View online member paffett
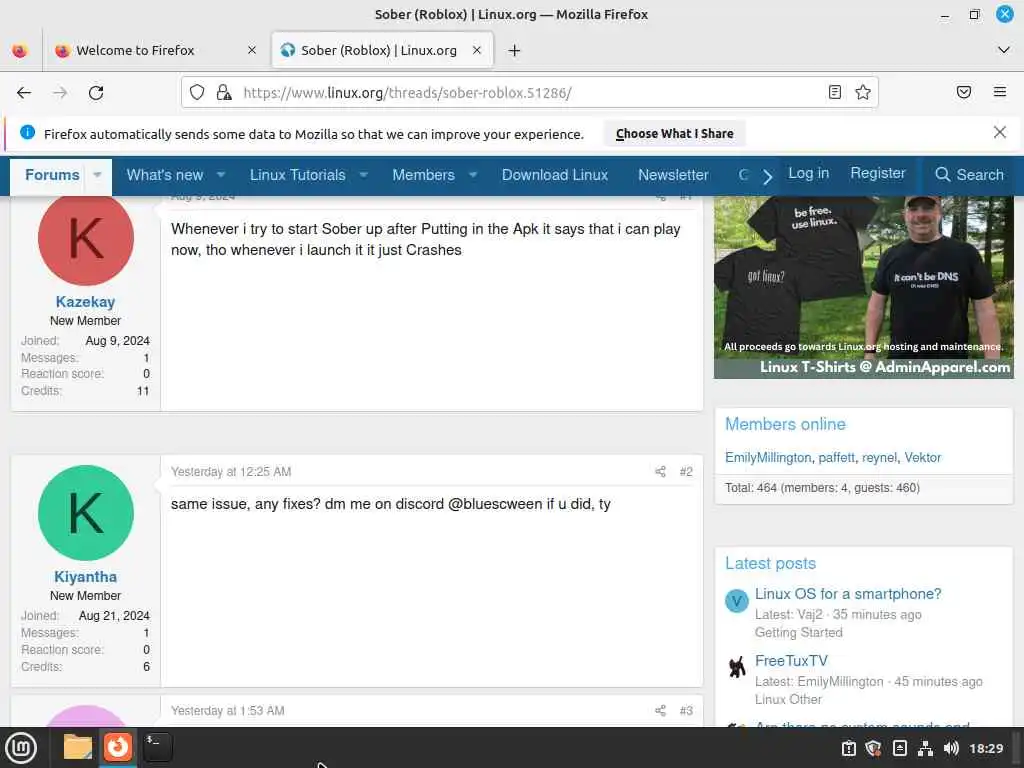 point(836,457)
